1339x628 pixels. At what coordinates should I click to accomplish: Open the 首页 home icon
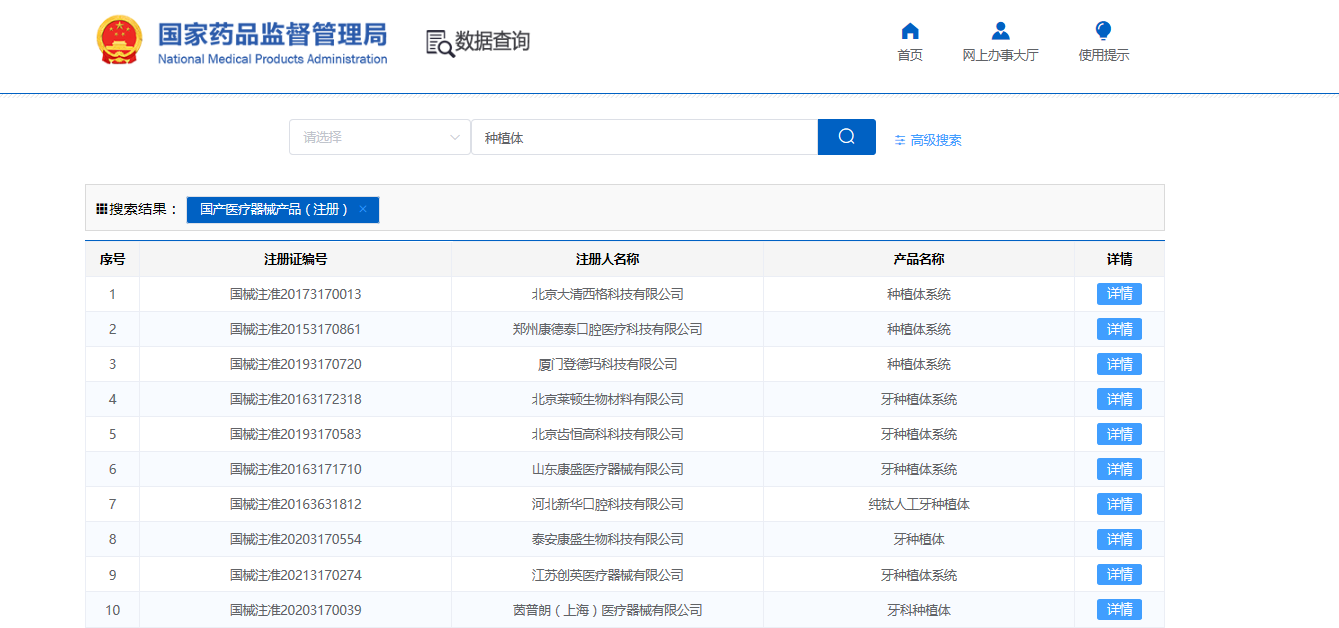coord(909,31)
